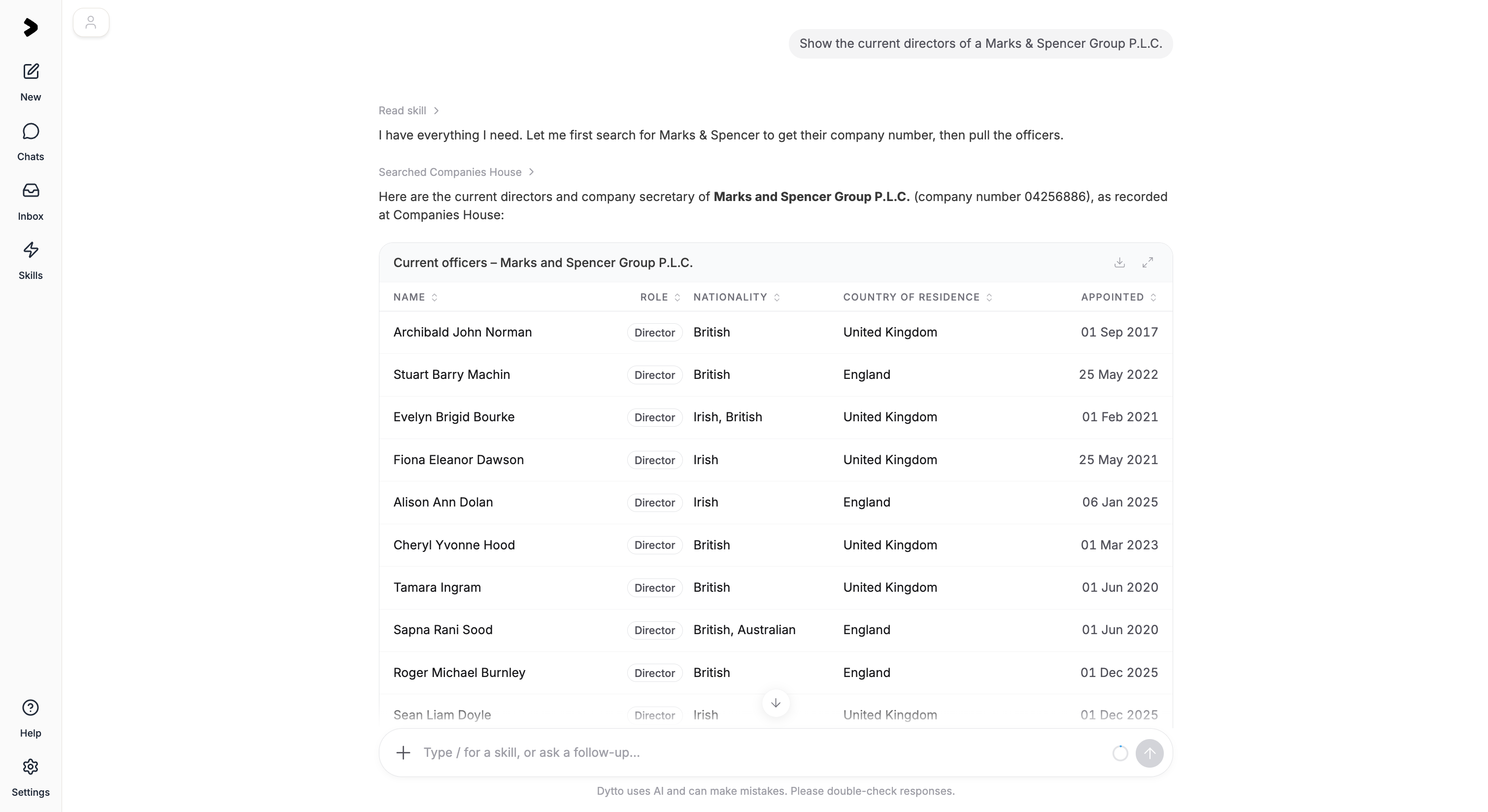Open the Inbox
This screenshot has width=1488, height=812.
(x=31, y=202)
